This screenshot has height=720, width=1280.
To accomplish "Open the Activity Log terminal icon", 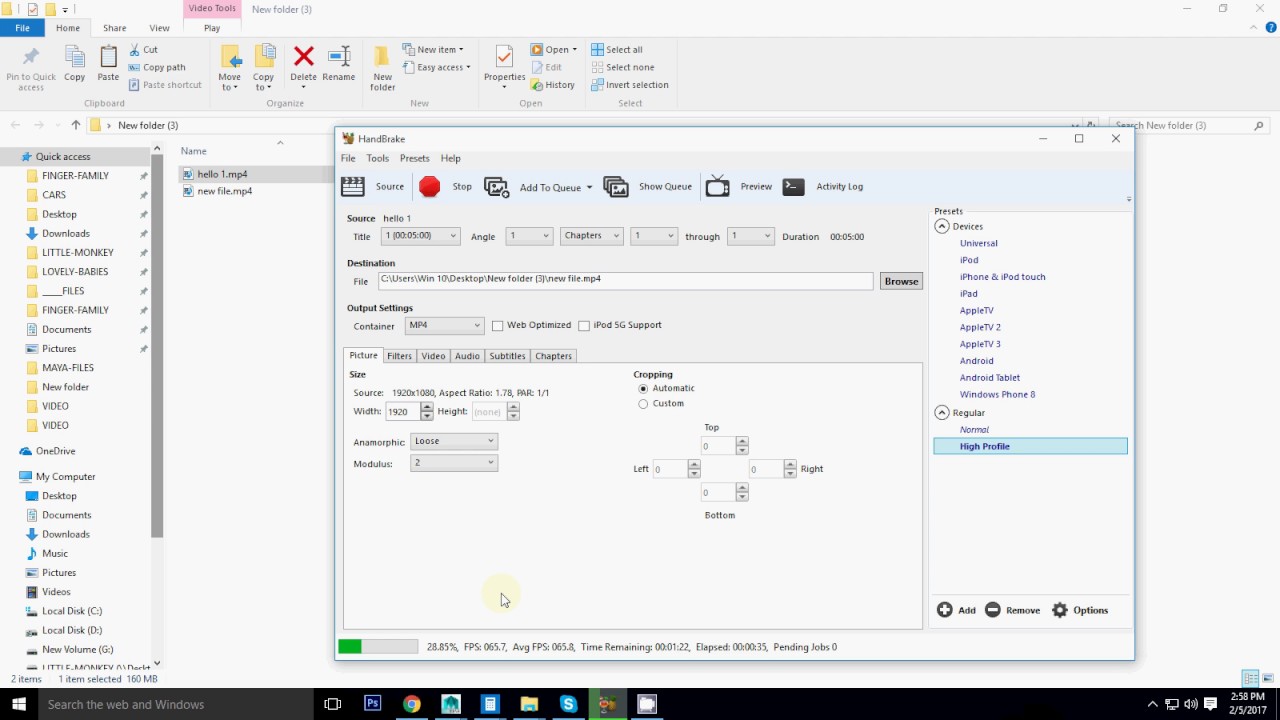I will tap(793, 186).
